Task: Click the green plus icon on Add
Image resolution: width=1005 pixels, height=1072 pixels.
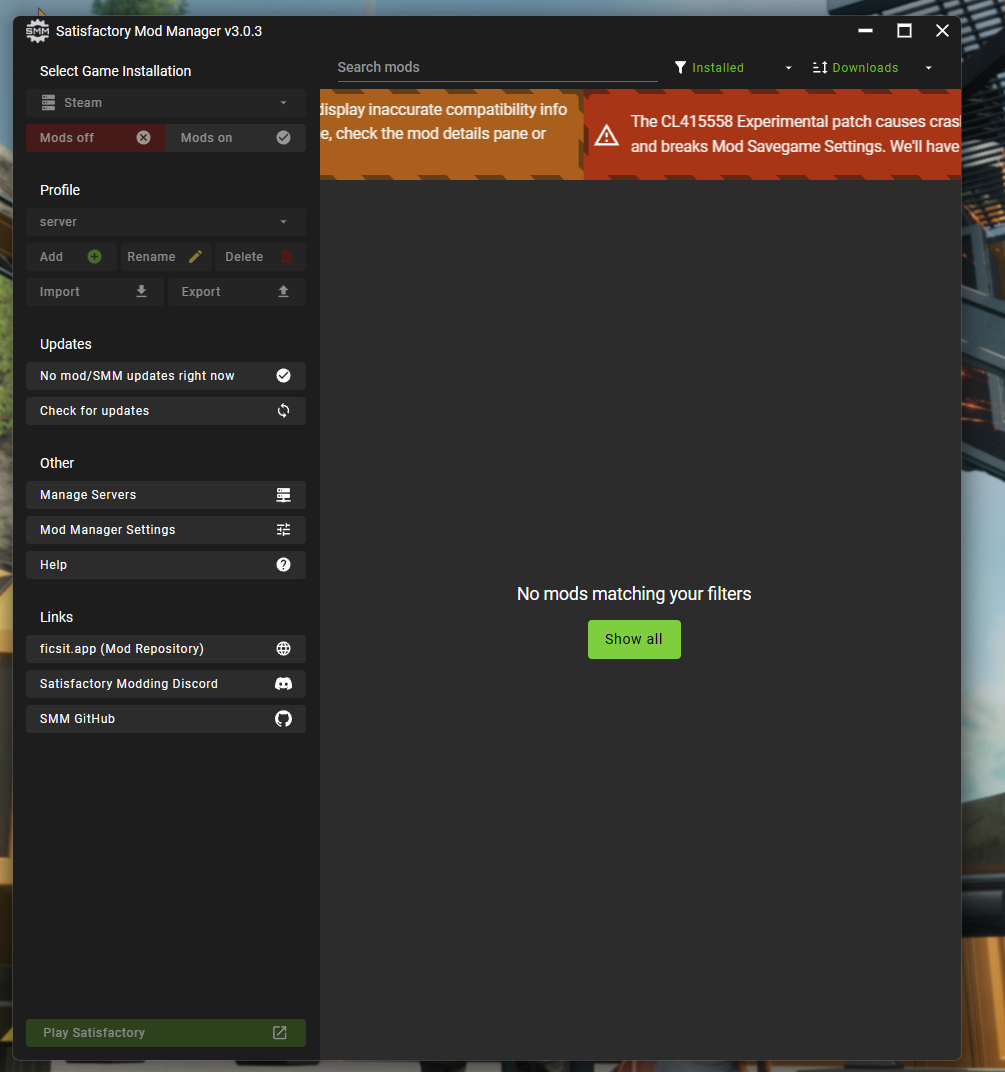Action: 94,256
